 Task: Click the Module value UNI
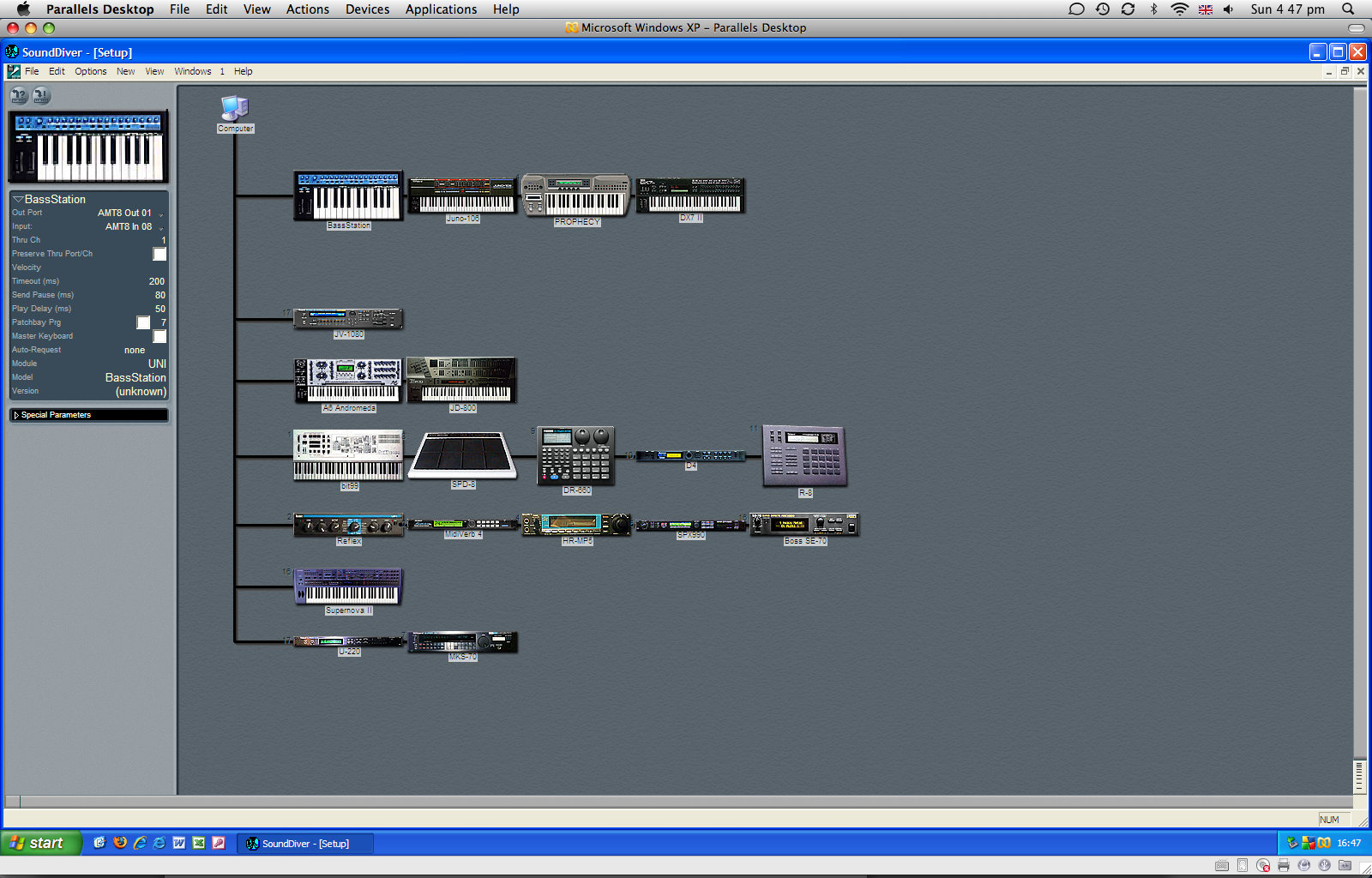[x=157, y=364]
